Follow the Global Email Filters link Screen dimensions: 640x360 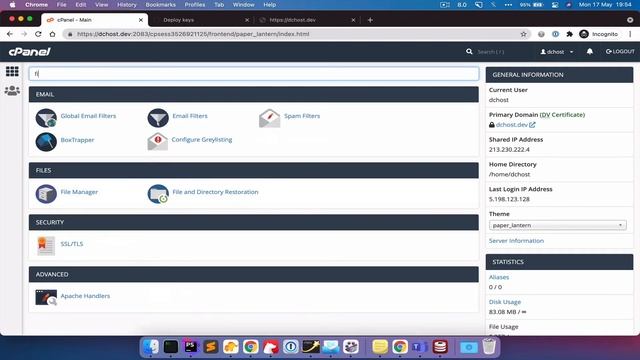pos(88,116)
